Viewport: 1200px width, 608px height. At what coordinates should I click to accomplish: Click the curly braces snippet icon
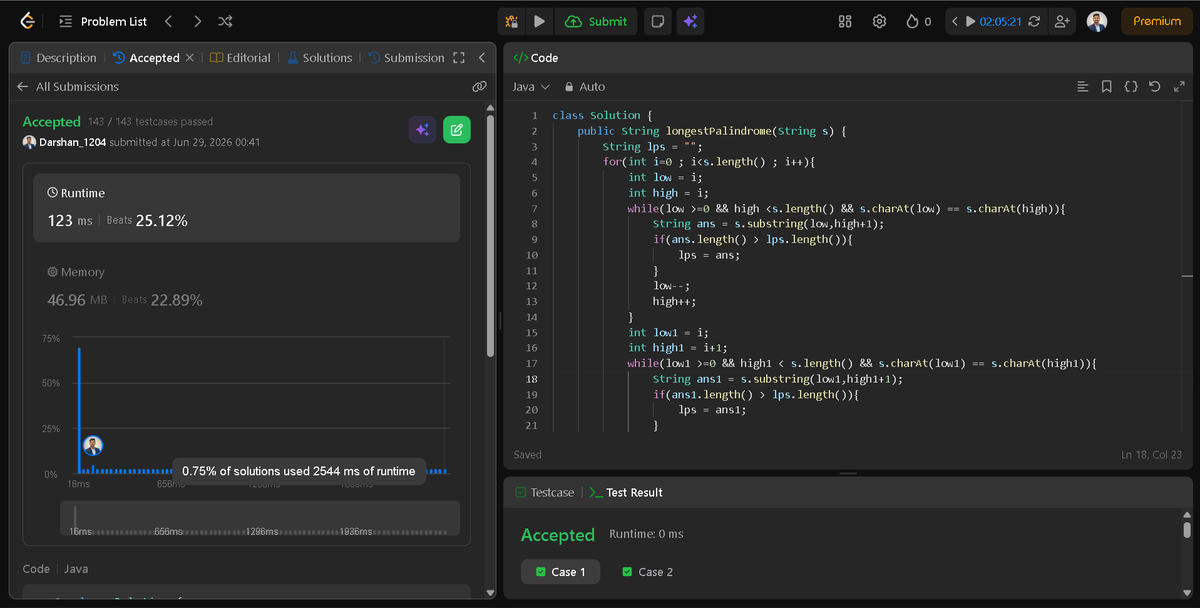(1131, 87)
